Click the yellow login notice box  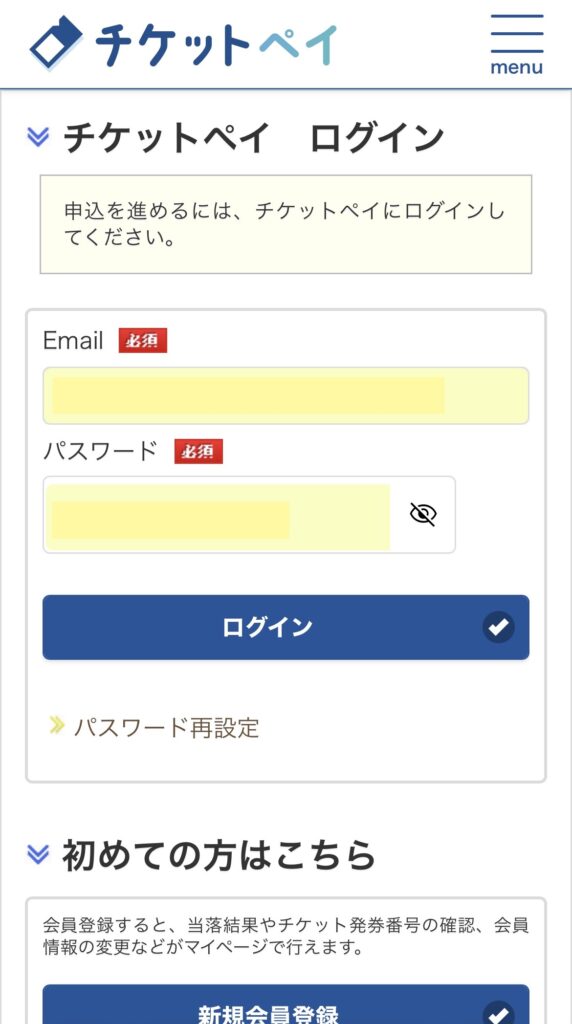(286, 224)
